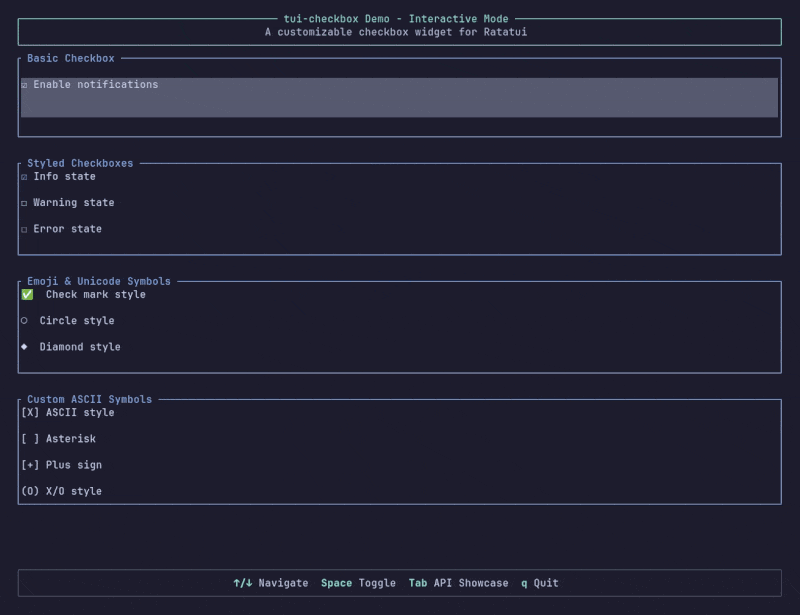The height and width of the screenshot is (615, 800).
Task: Click the Basic Checkbox section title
Action: (70, 59)
